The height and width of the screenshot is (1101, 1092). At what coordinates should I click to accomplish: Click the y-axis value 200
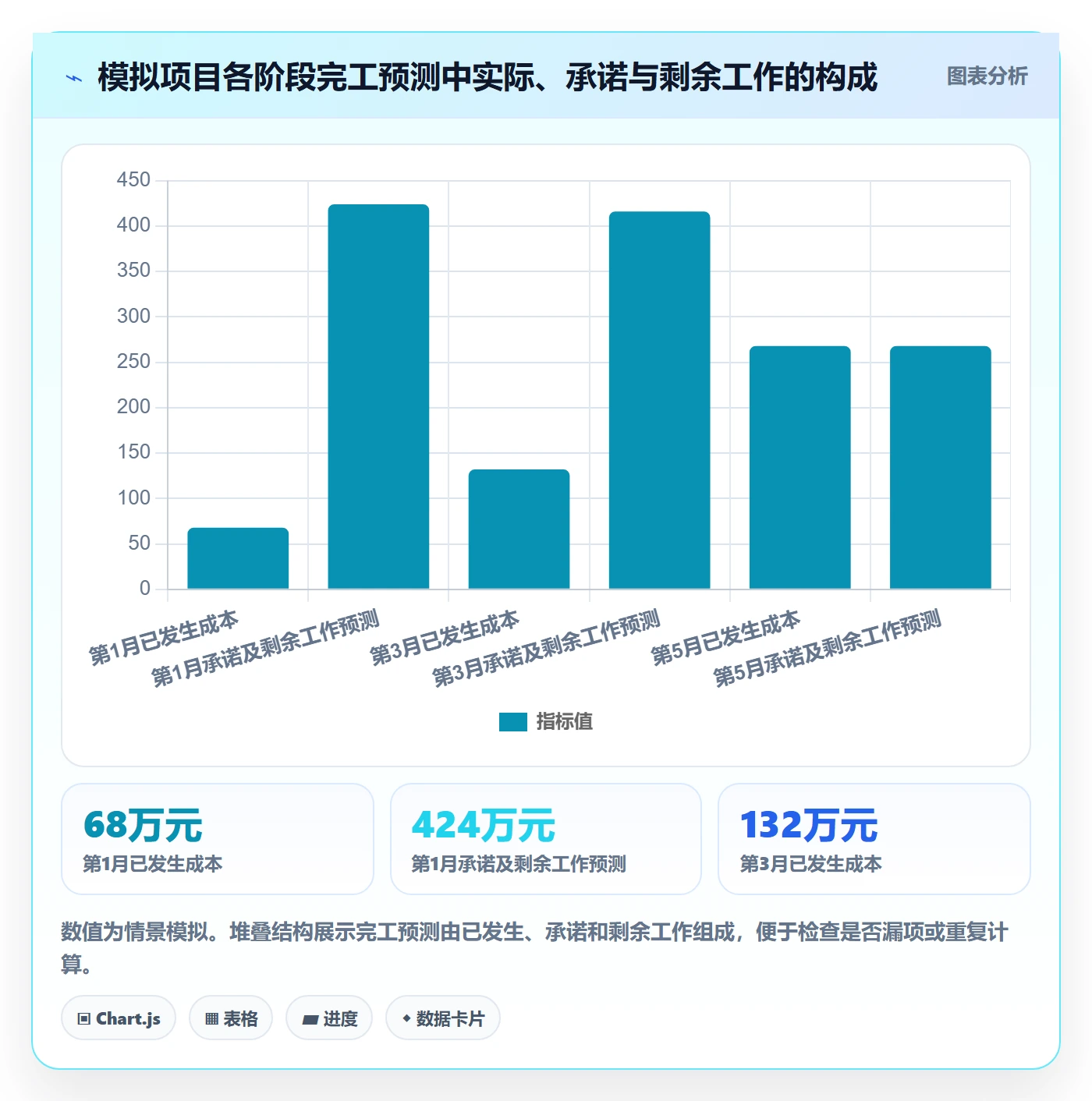coord(133,407)
